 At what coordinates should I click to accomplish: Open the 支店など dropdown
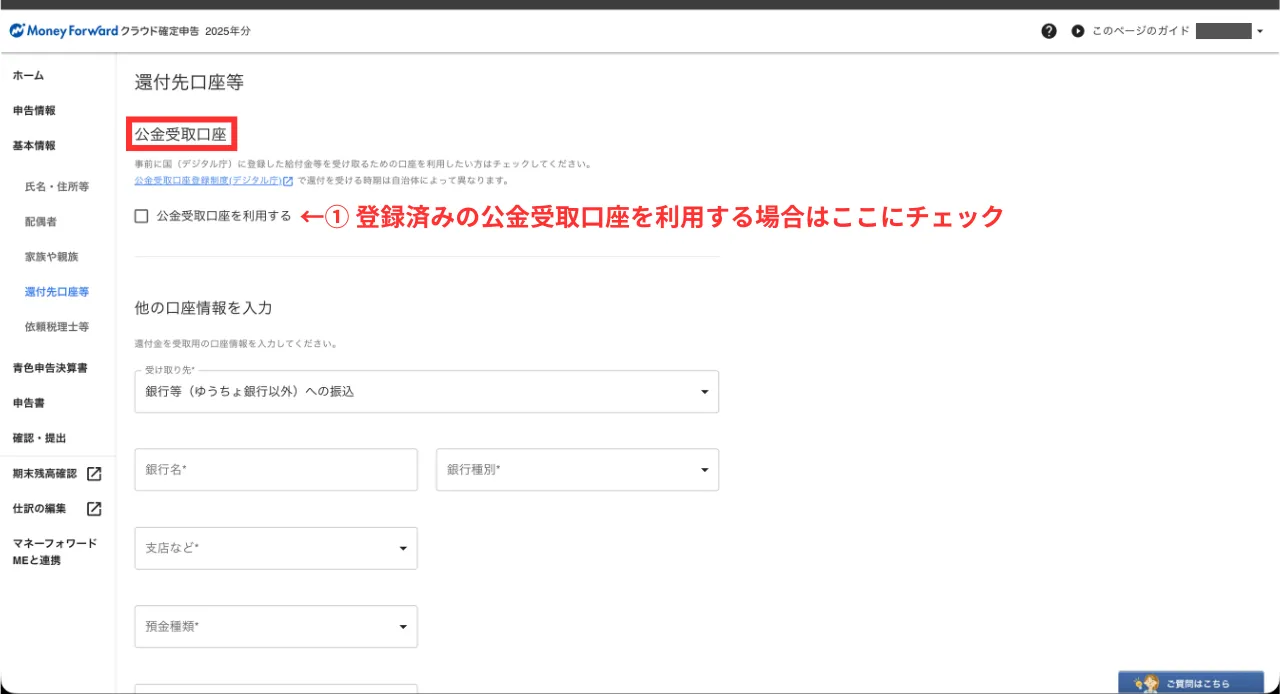click(x=402, y=548)
